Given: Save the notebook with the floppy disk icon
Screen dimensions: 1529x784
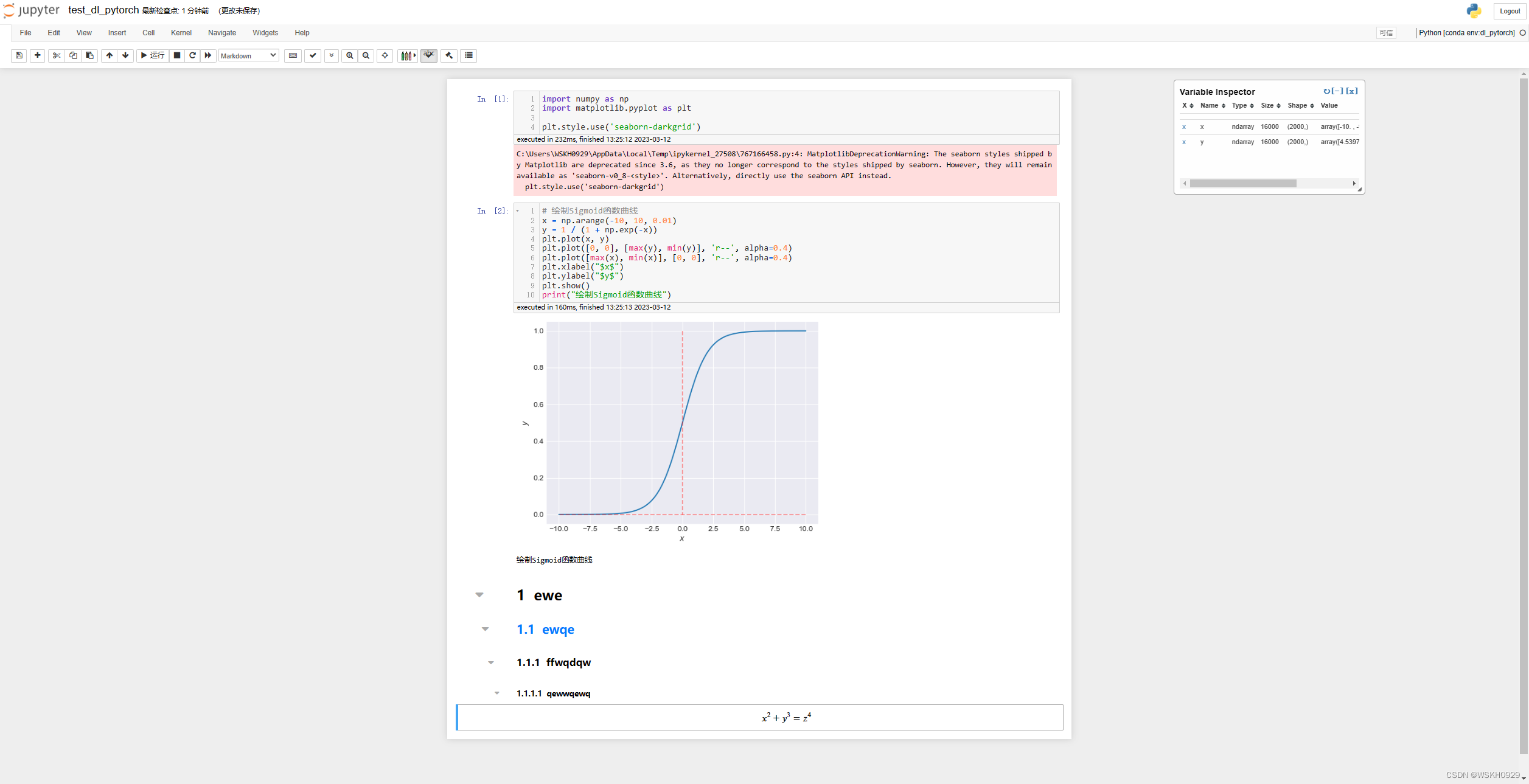Looking at the screenshot, I should 19,55.
